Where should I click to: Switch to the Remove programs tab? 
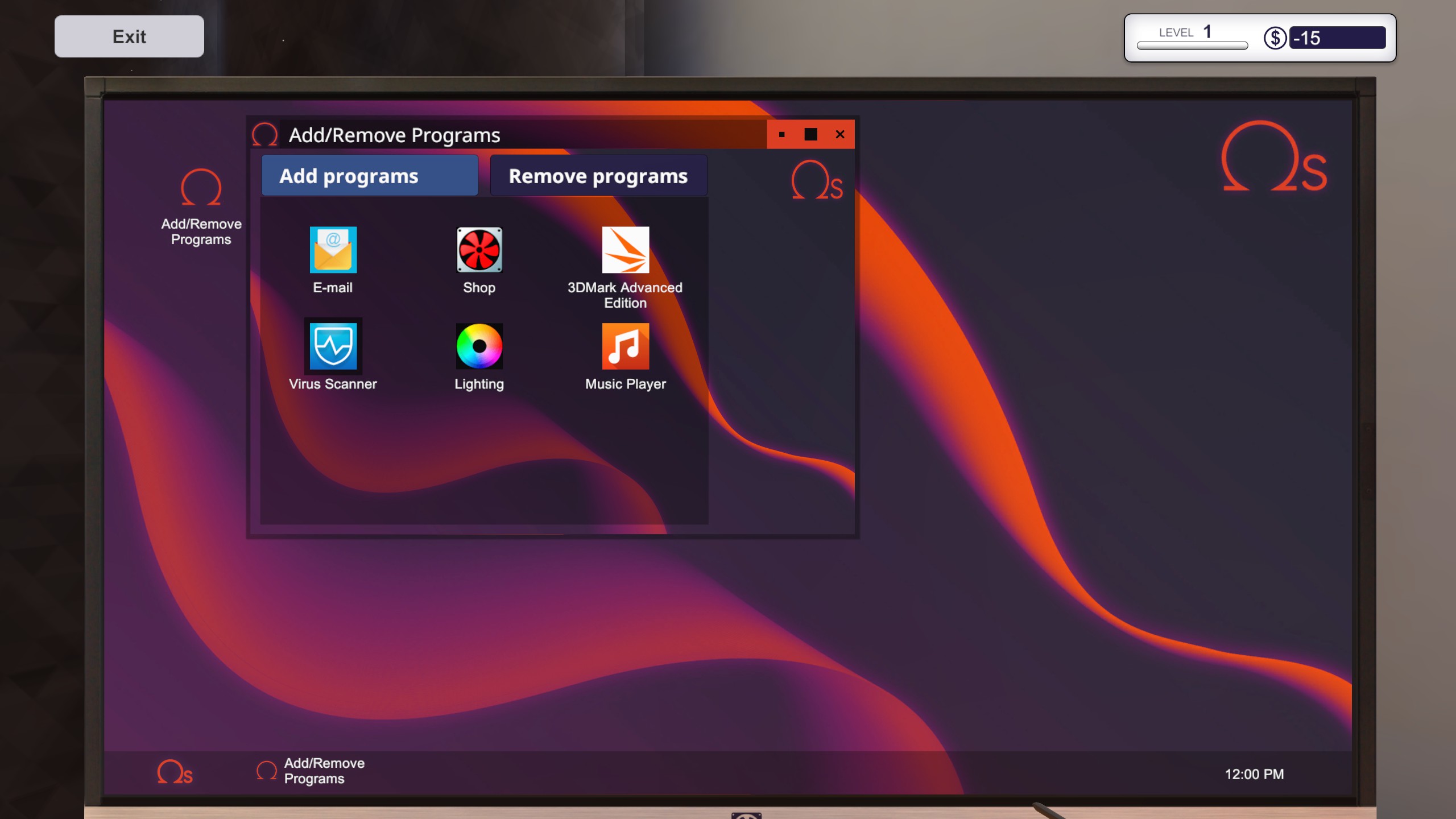tap(598, 176)
